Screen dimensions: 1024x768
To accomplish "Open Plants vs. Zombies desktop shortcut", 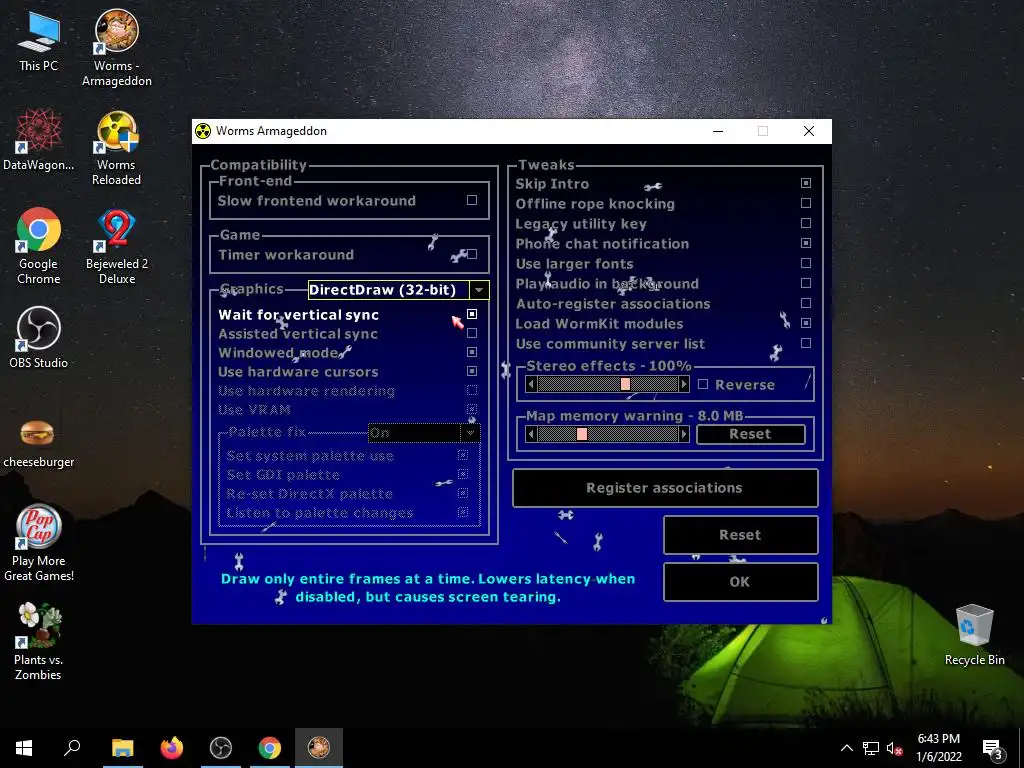I will pos(39,641).
